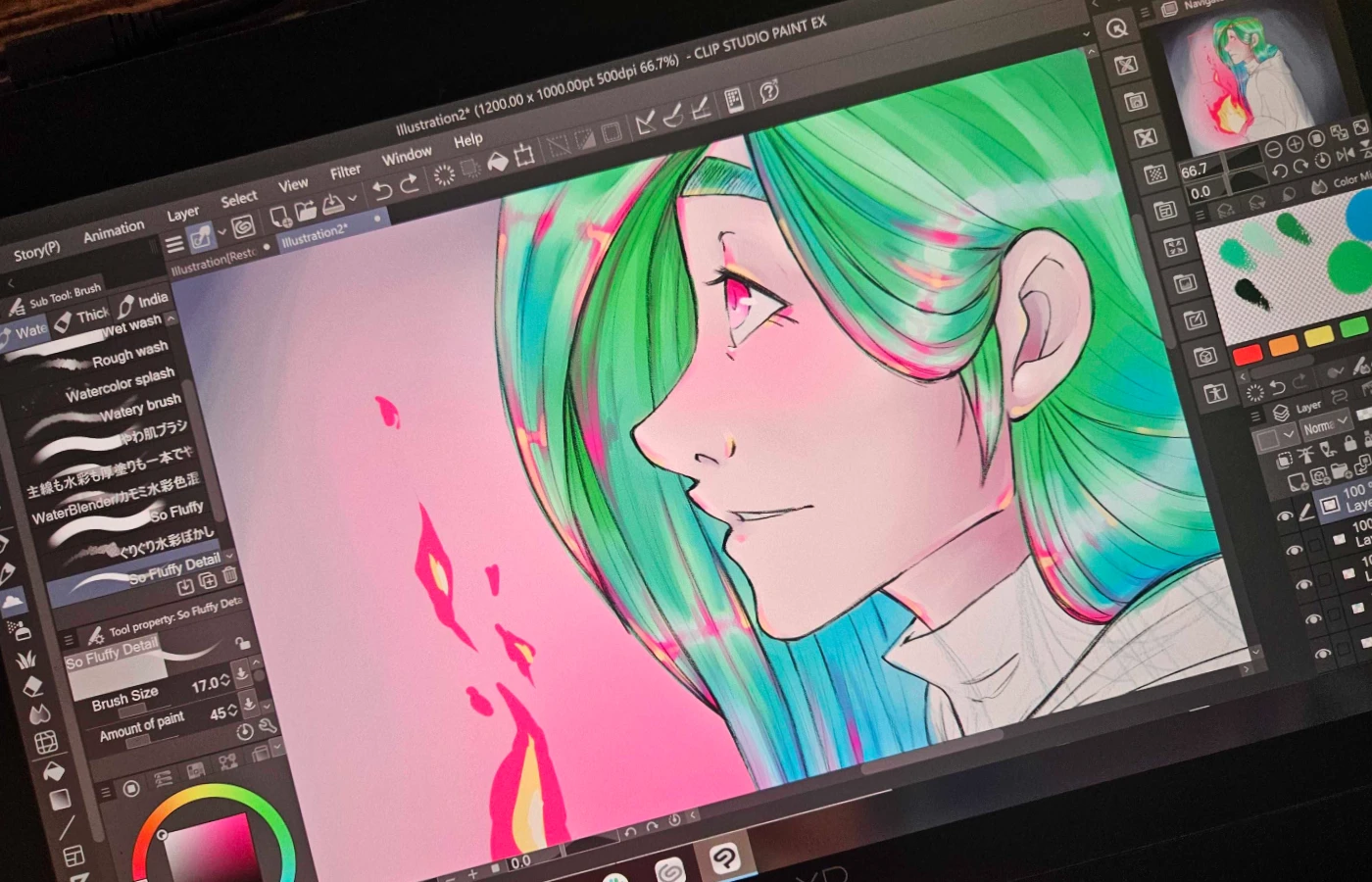Click Clip Studio Paint icon on the taskbar
The image size is (1372, 882).
coord(725,858)
